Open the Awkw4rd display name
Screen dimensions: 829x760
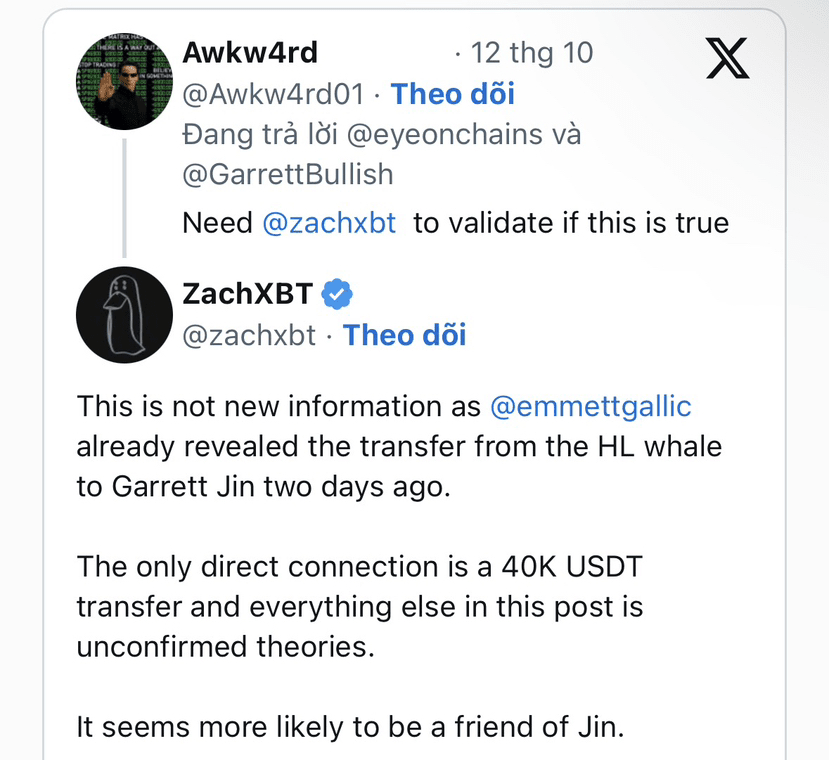[x=250, y=52]
